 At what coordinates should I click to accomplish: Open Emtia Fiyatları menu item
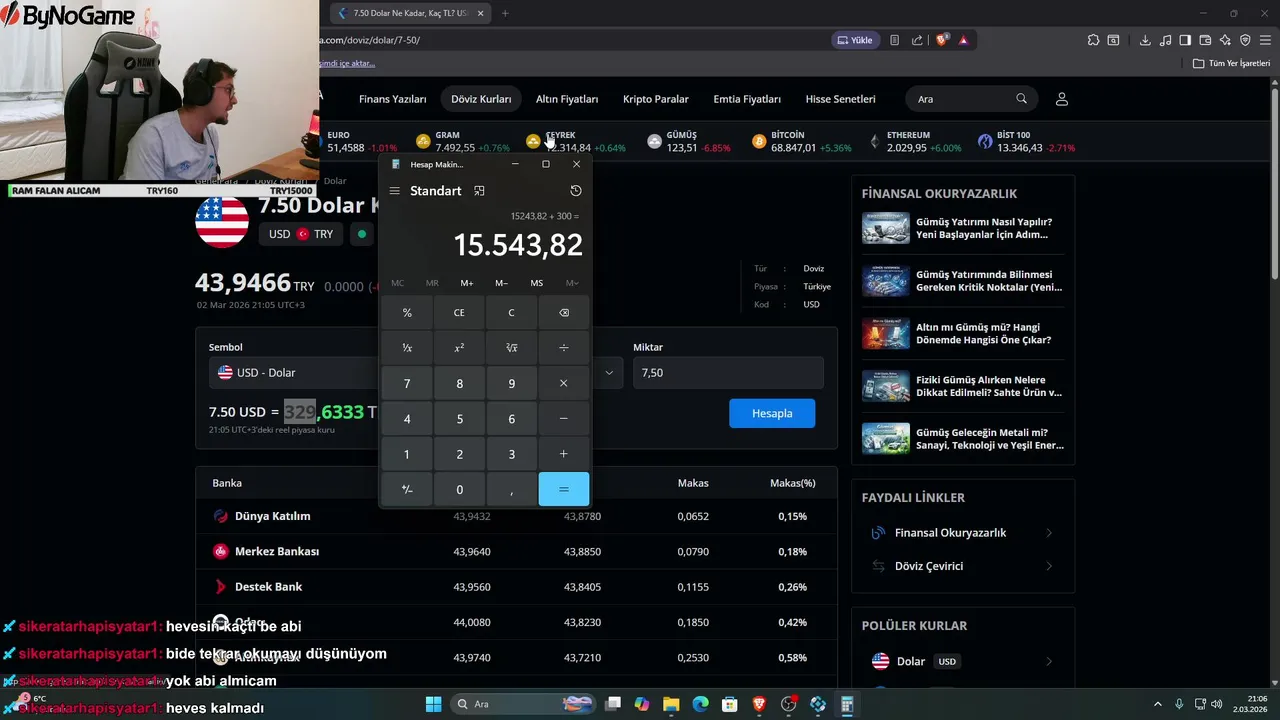click(747, 99)
